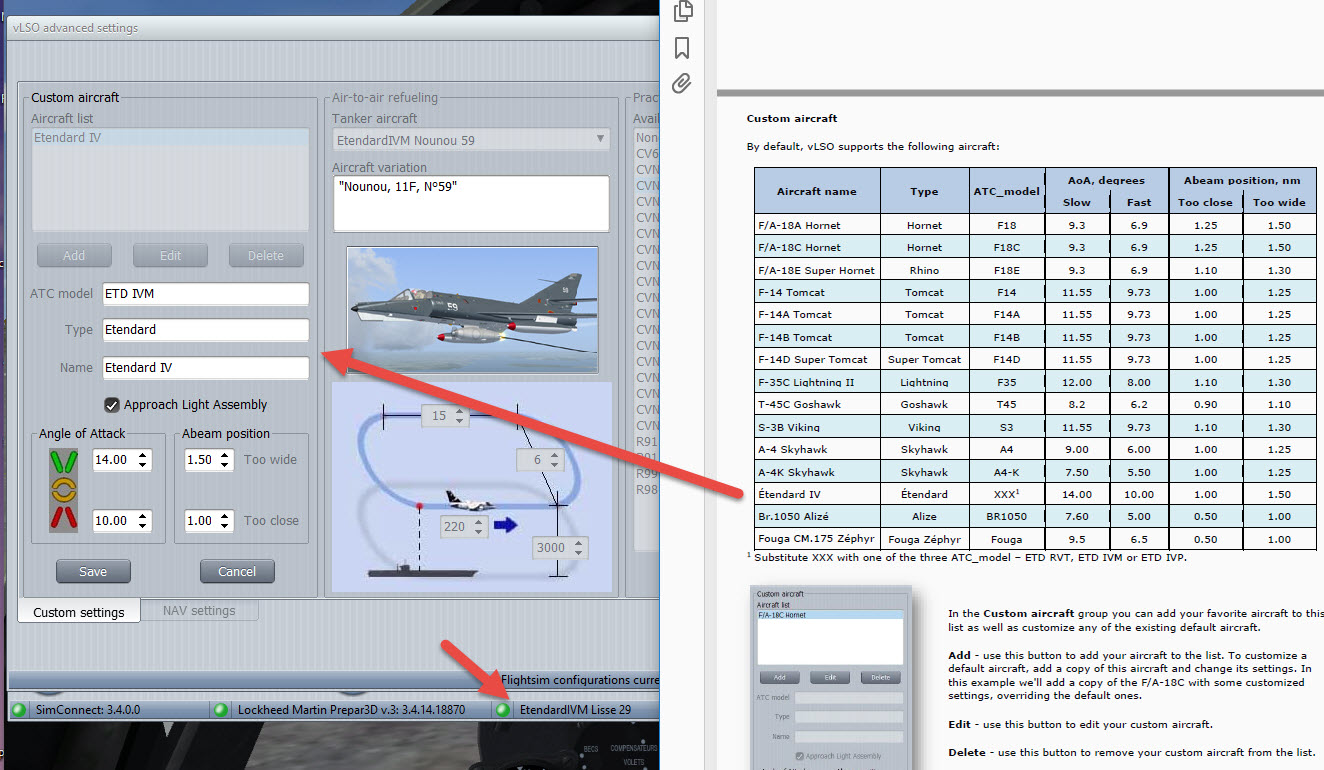Screen dimensions: 1324x770
Task: Click the Lockheed Martin Prepar3D status text
Action: [x=351, y=710]
